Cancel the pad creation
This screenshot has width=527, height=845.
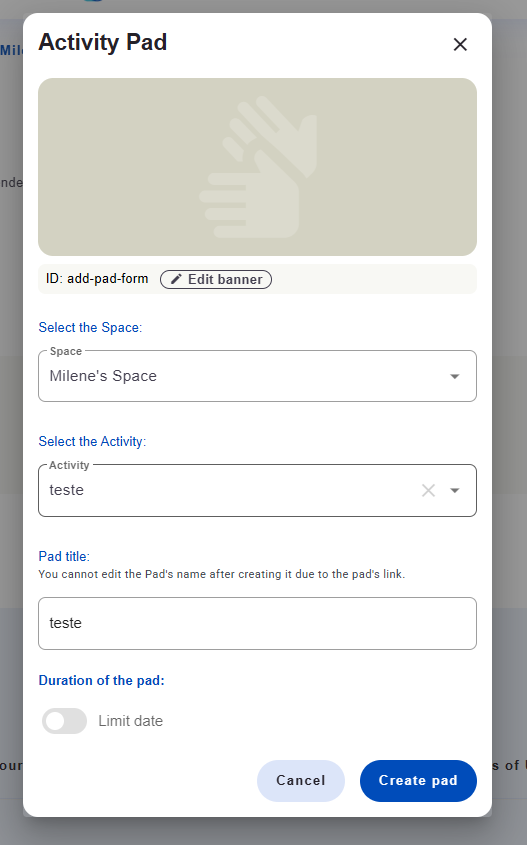pos(301,780)
